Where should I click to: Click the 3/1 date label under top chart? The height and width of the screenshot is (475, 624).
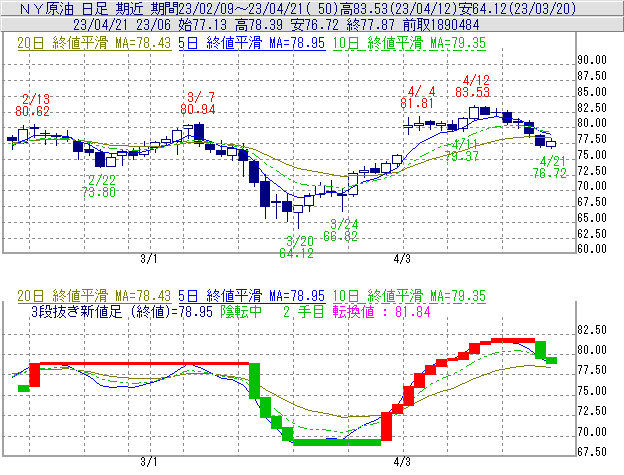click(x=149, y=259)
